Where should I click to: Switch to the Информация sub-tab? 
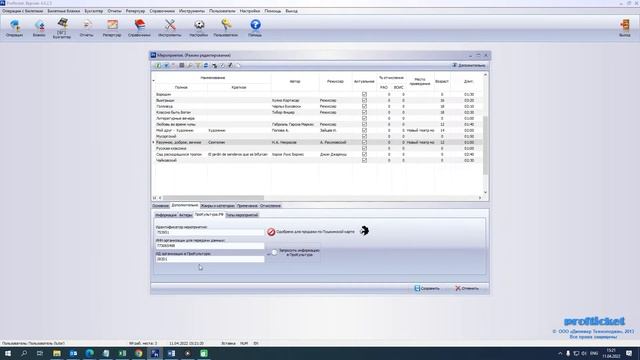point(166,215)
